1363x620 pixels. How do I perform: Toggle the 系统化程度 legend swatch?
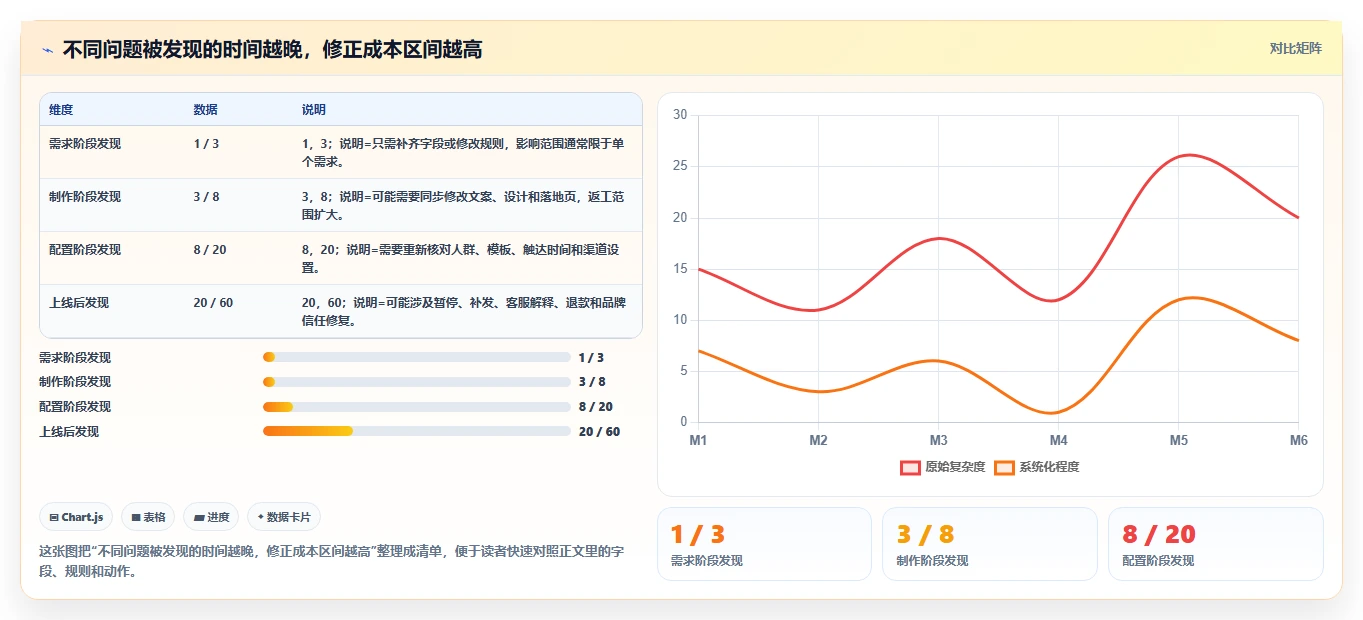coord(1004,467)
